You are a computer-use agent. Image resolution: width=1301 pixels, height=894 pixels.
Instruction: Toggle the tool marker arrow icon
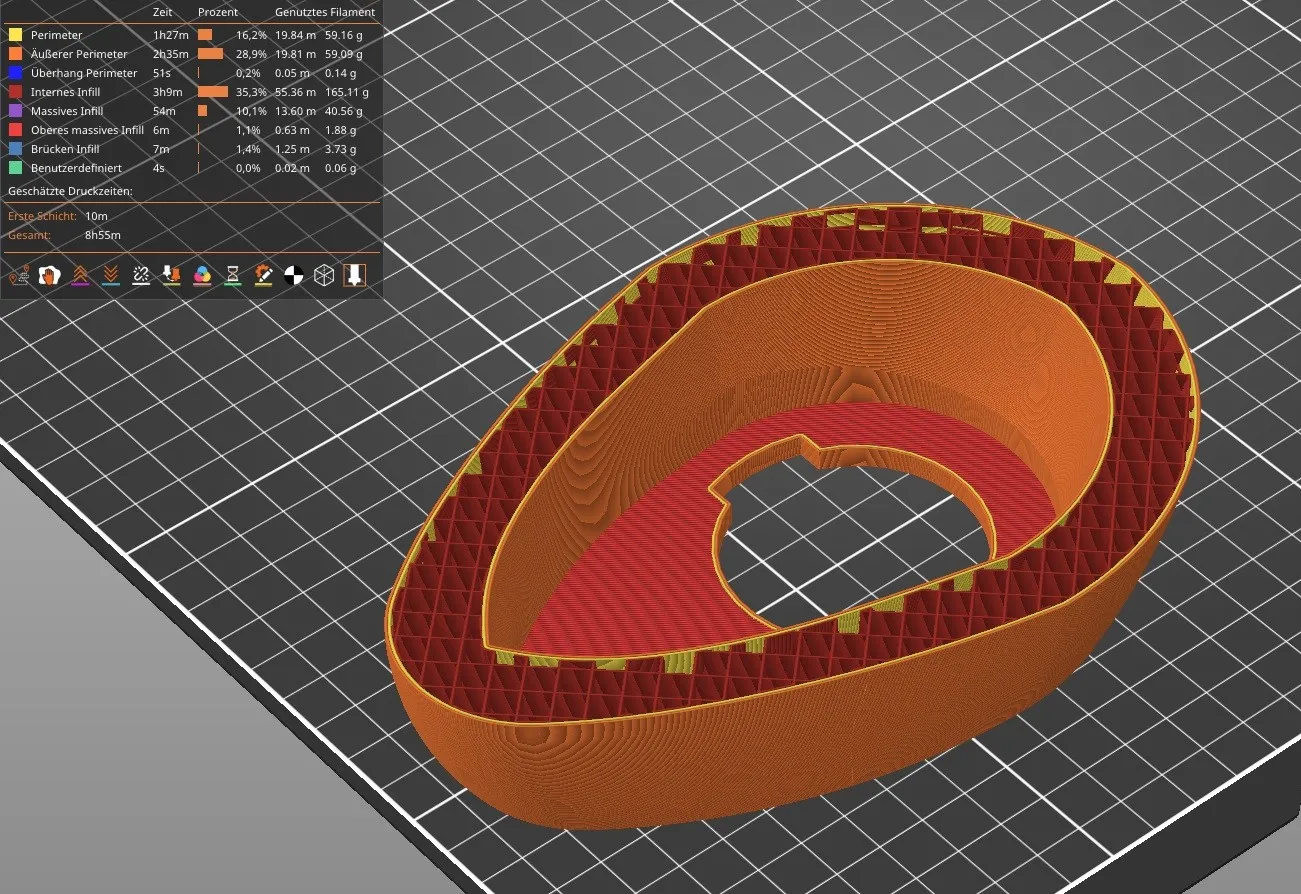(354, 275)
